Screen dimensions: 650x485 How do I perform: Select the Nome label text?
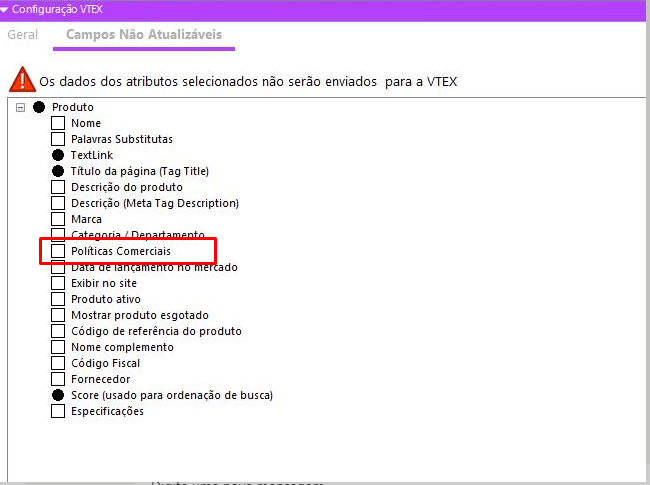pyautogui.click(x=86, y=123)
